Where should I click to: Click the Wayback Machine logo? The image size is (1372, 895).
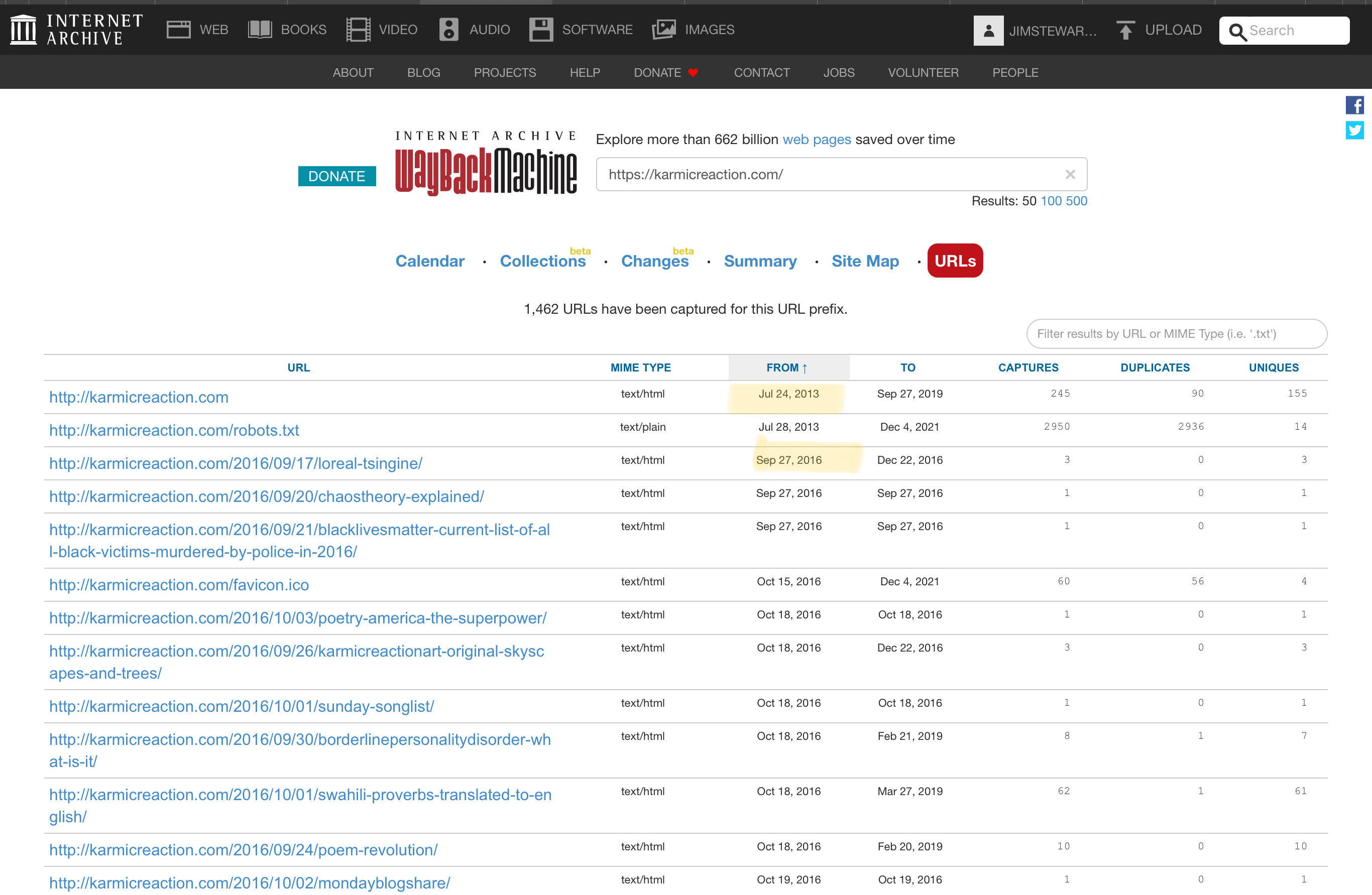coord(486,163)
